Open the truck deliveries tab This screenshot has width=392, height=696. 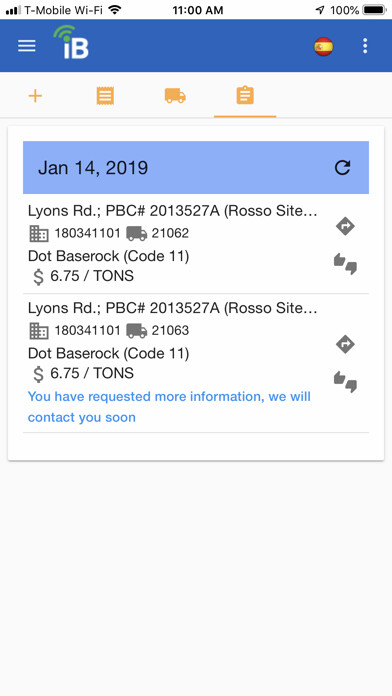point(175,96)
